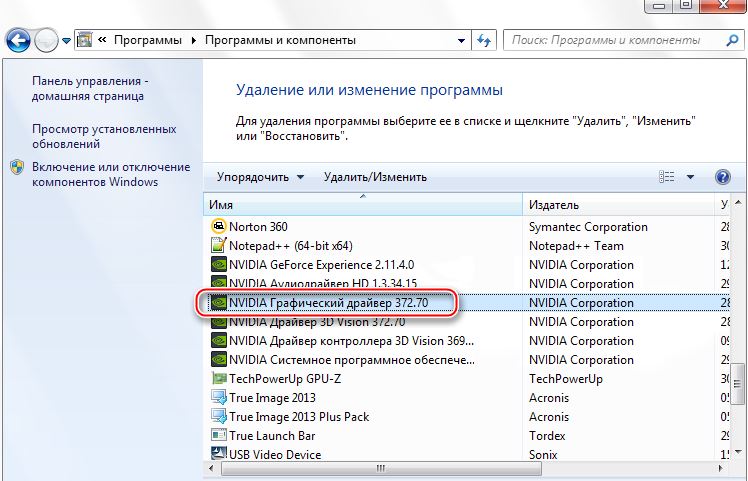This screenshot has height=481, width=748.
Task: Click the Программы breadcrumb segment
Action: point(147,40)
